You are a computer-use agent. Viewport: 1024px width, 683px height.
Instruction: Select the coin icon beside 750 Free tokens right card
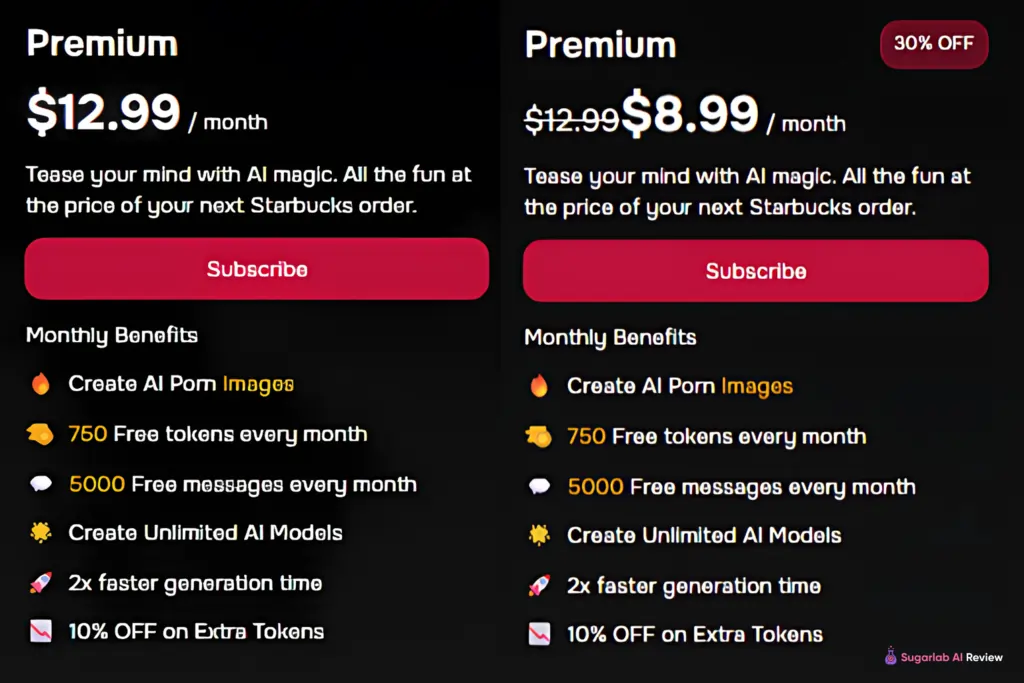click(541, 436)
